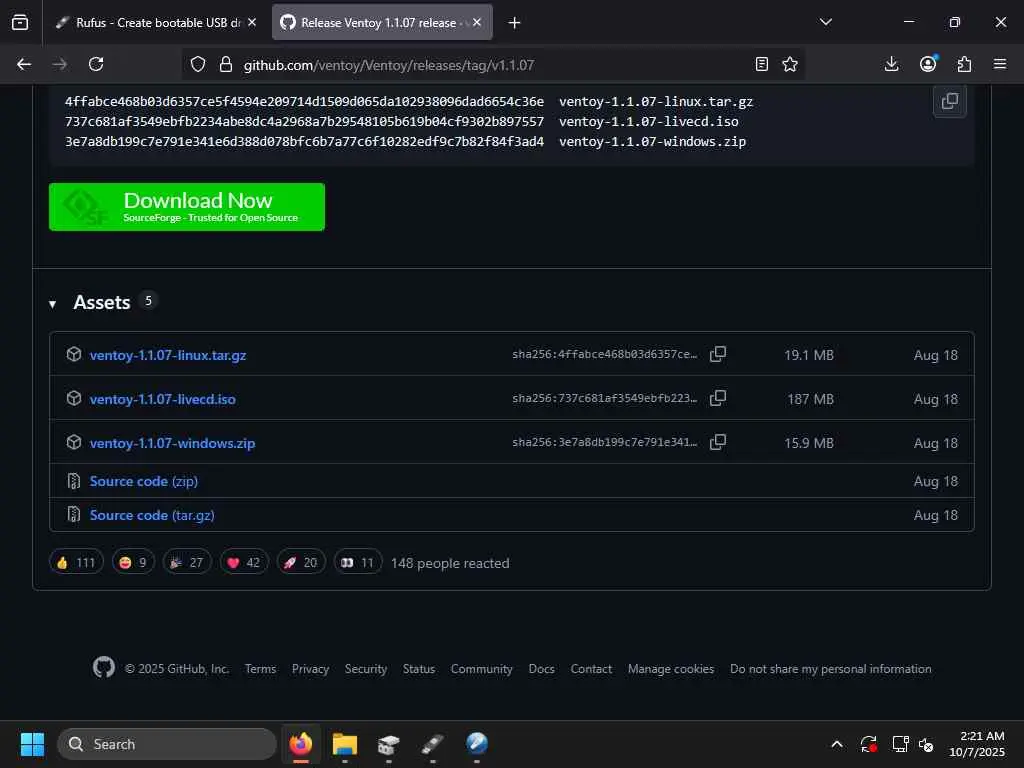The width and height of the screenshot is (1024, 768).
Task: Click package icon beside ventoy-1.1.07-windows.zip
Action: (74, 442)
